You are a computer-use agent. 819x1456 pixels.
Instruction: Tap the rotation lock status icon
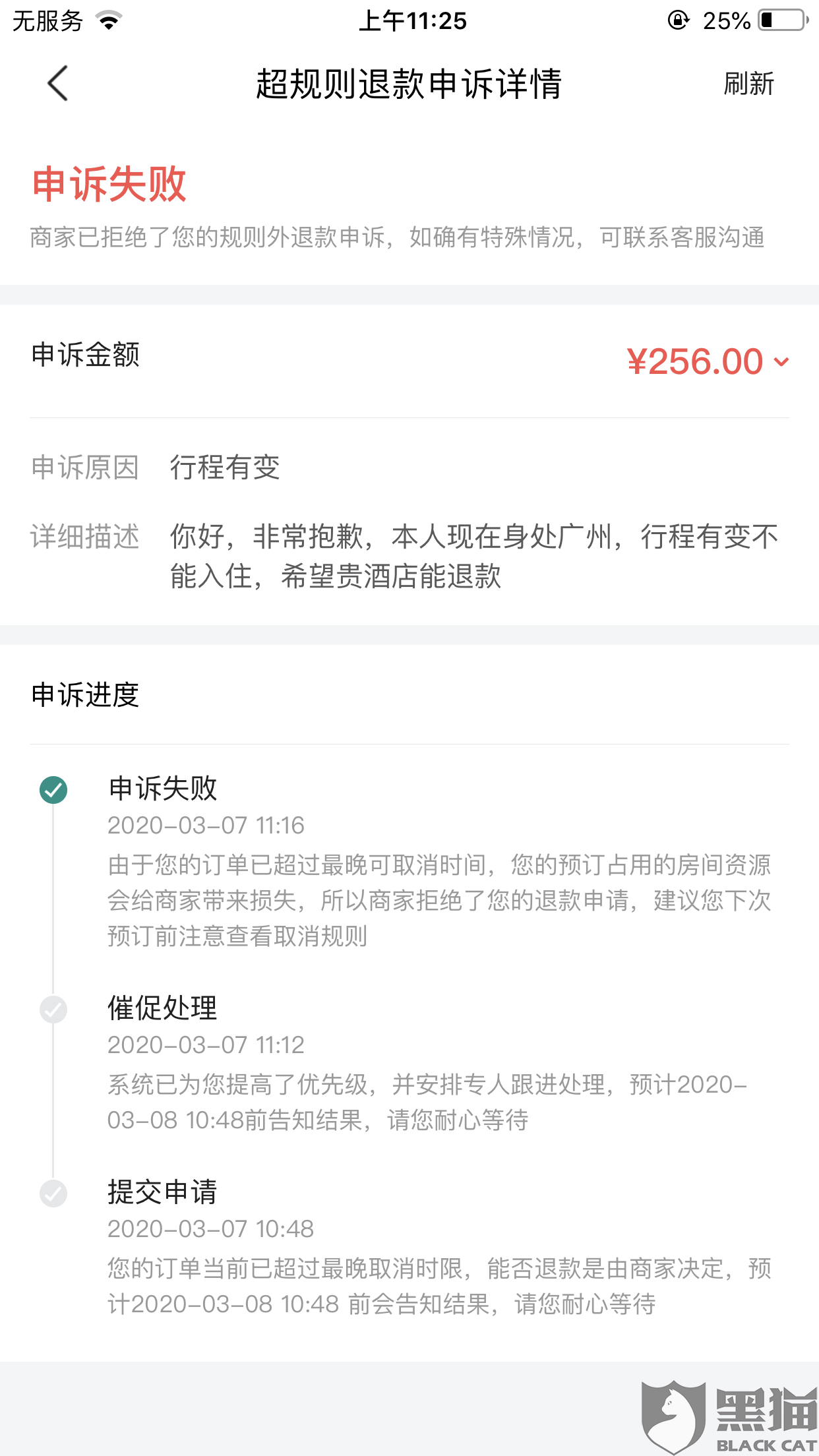tap(678, 20)
